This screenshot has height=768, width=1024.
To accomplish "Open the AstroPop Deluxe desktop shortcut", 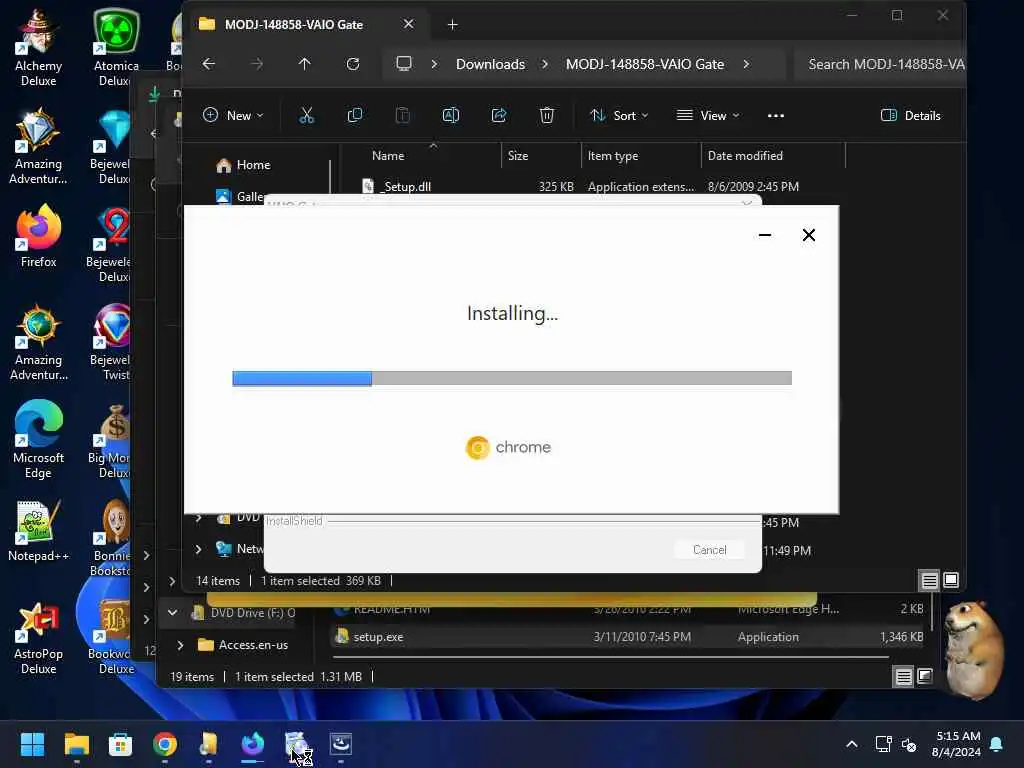I will (x=38, y=637).
